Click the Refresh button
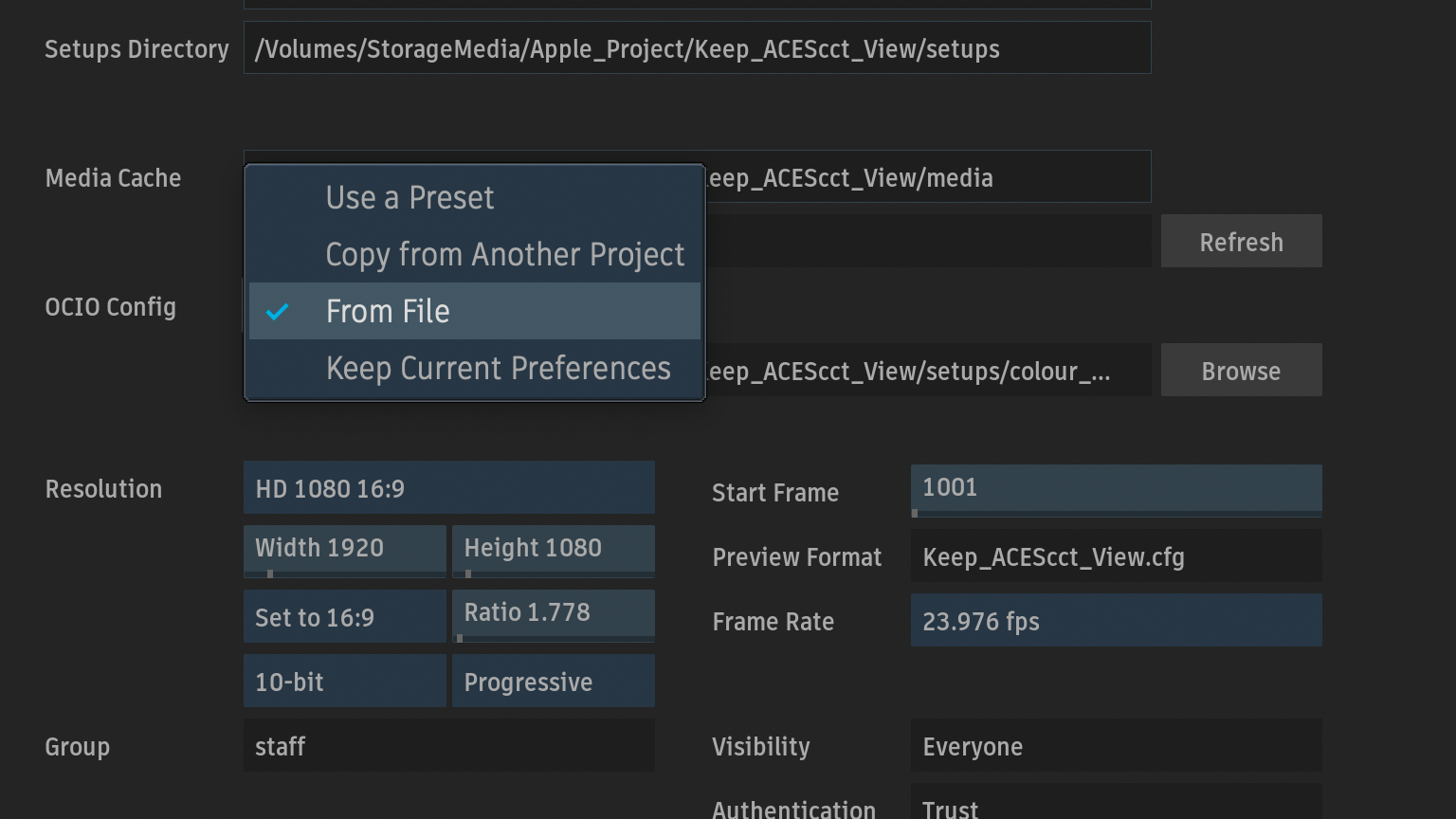The image size is (1456, 819). tap(1241, 241)
